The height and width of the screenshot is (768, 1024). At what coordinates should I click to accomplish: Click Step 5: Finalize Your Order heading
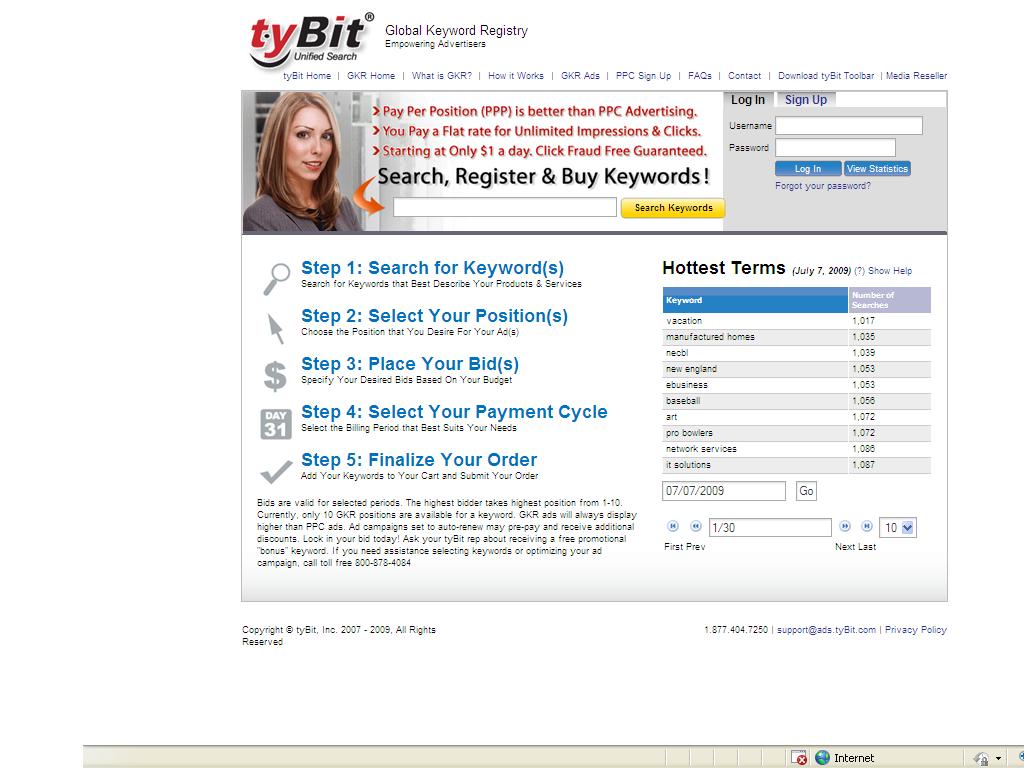pyautogui.click(x=419, y=460)
